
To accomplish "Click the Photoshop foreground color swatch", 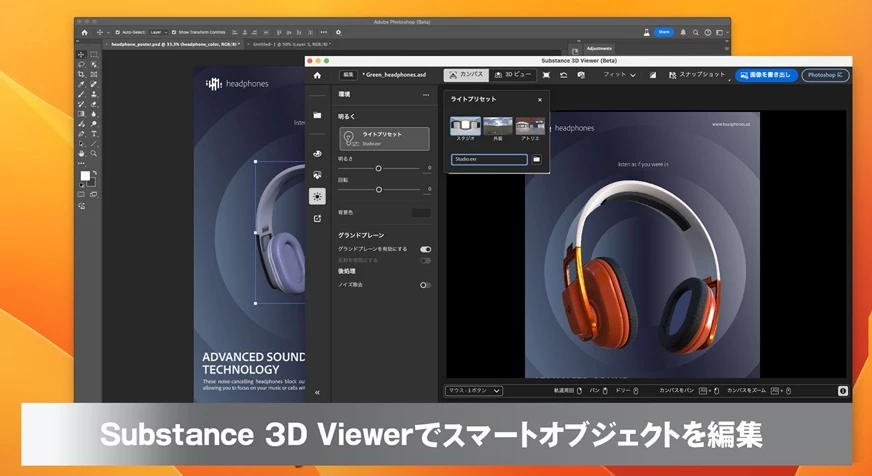I will pyautogui.click(x=85, y=176).
